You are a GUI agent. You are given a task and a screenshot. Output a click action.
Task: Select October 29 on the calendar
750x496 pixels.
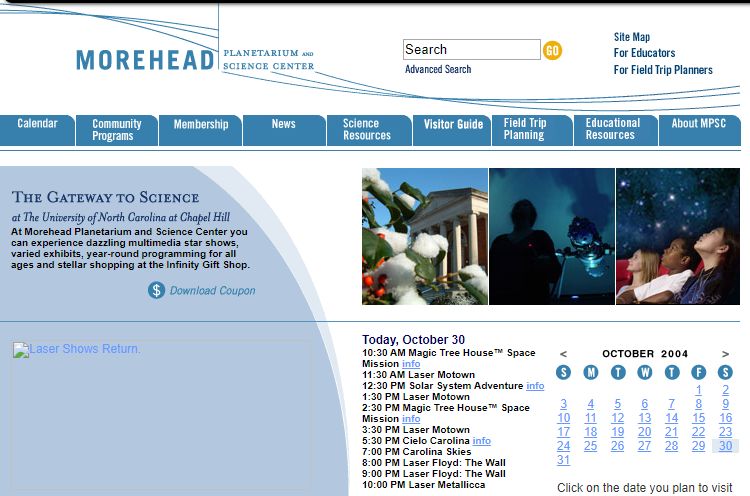pyautogui.click(x=698, y=446)
